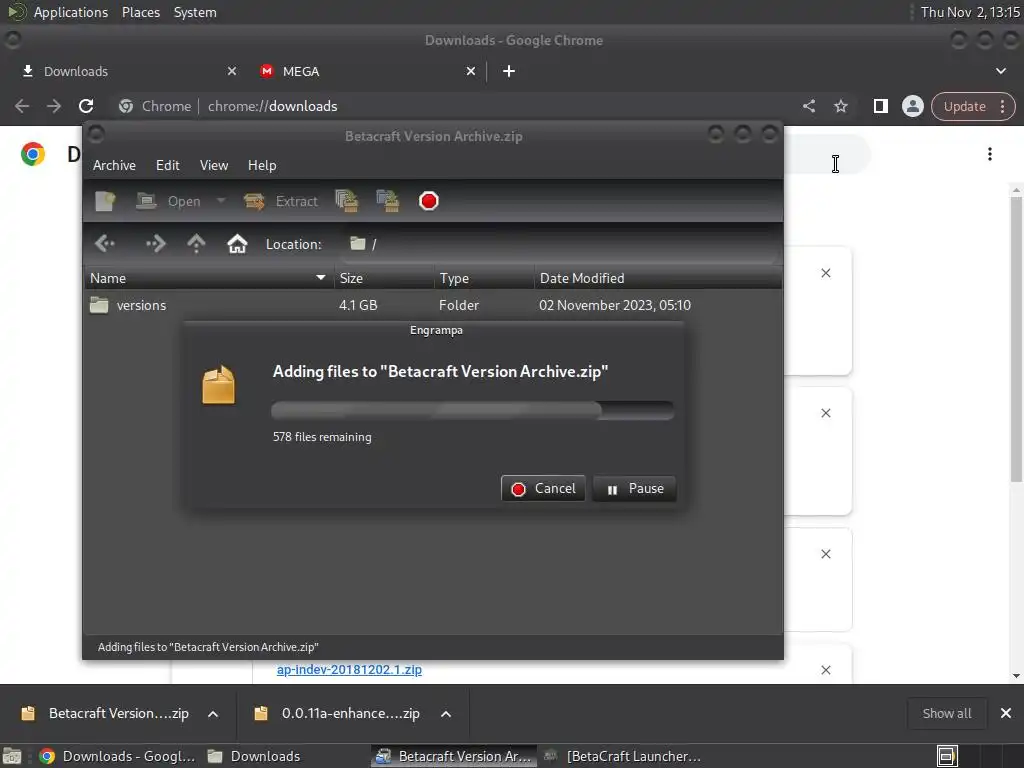Bookmark this page with star icon
This screenshot has height=768, width=1024.
click(x=840, y=106)
